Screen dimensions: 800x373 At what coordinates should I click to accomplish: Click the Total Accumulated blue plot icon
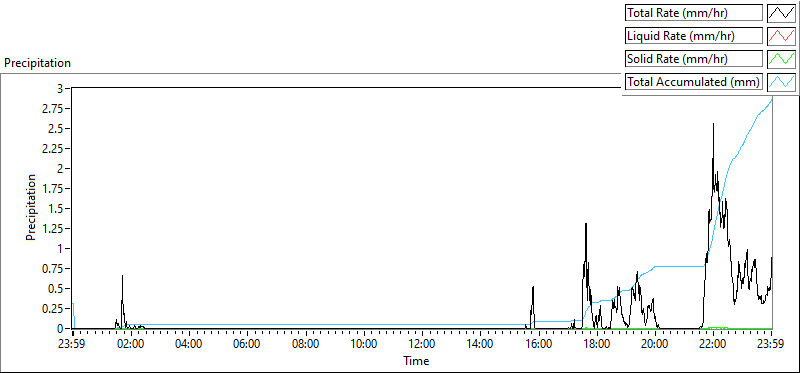[781, 82]
